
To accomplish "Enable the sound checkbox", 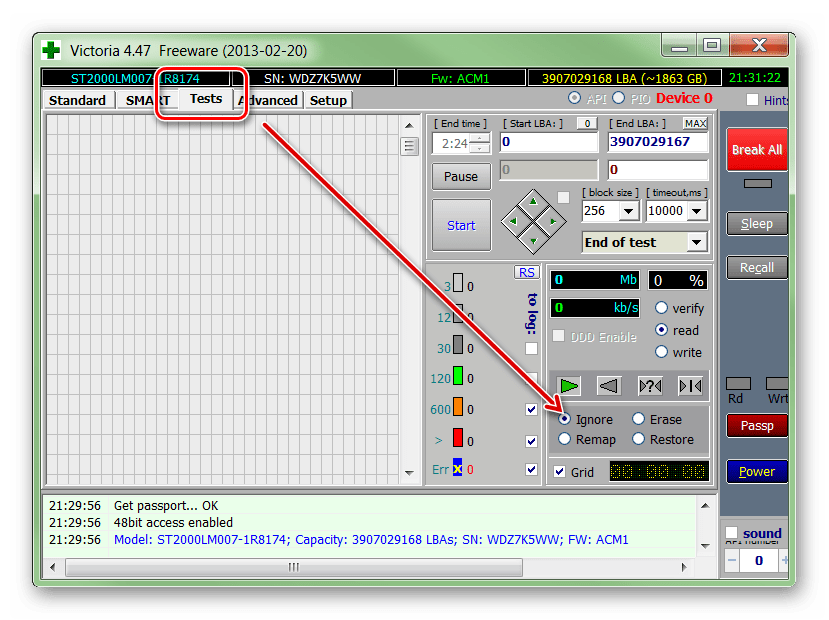I will click(x=732, y=533).
